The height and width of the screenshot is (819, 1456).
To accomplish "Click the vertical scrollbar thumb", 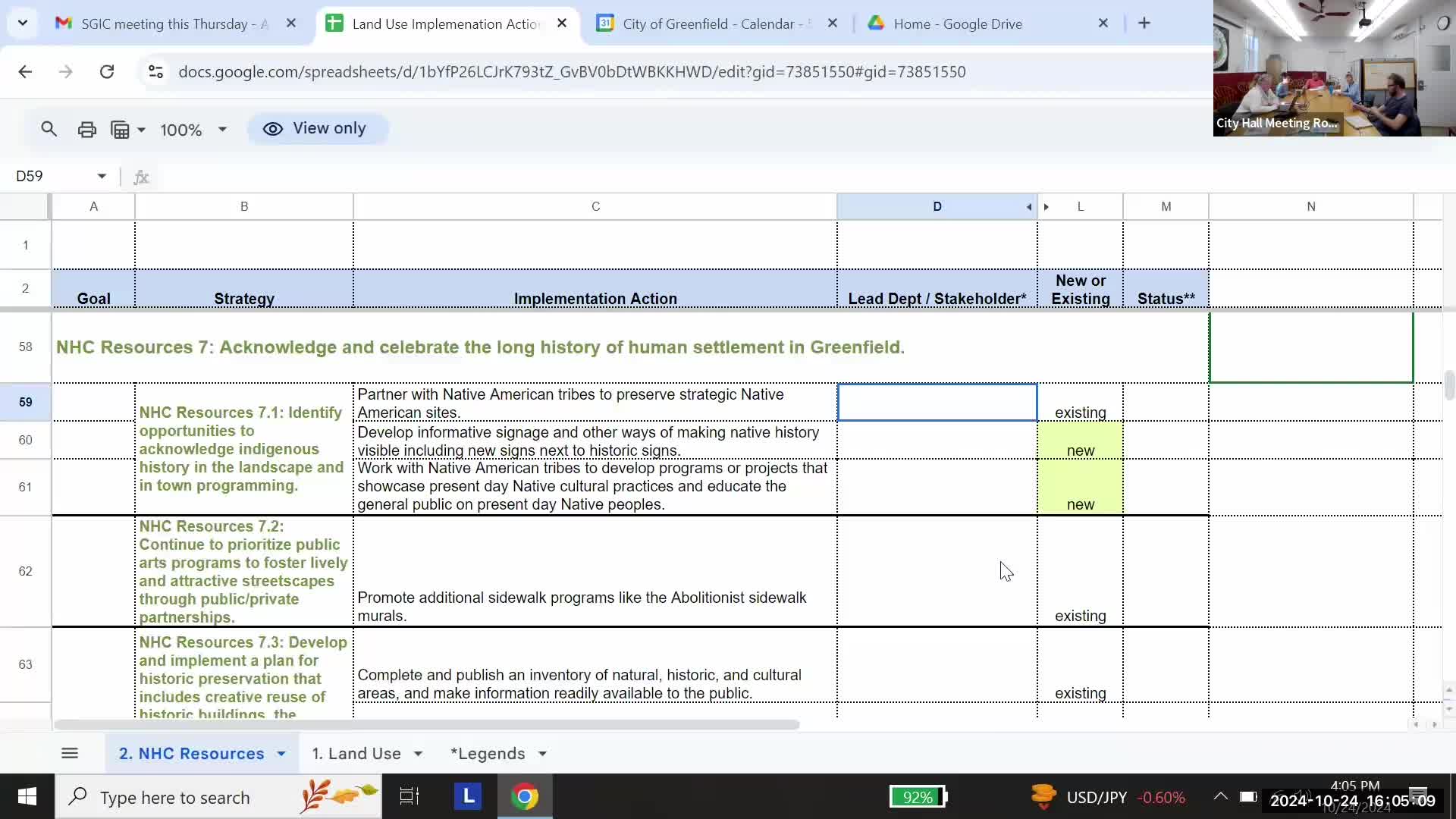I will click(x=1449, y=385).
